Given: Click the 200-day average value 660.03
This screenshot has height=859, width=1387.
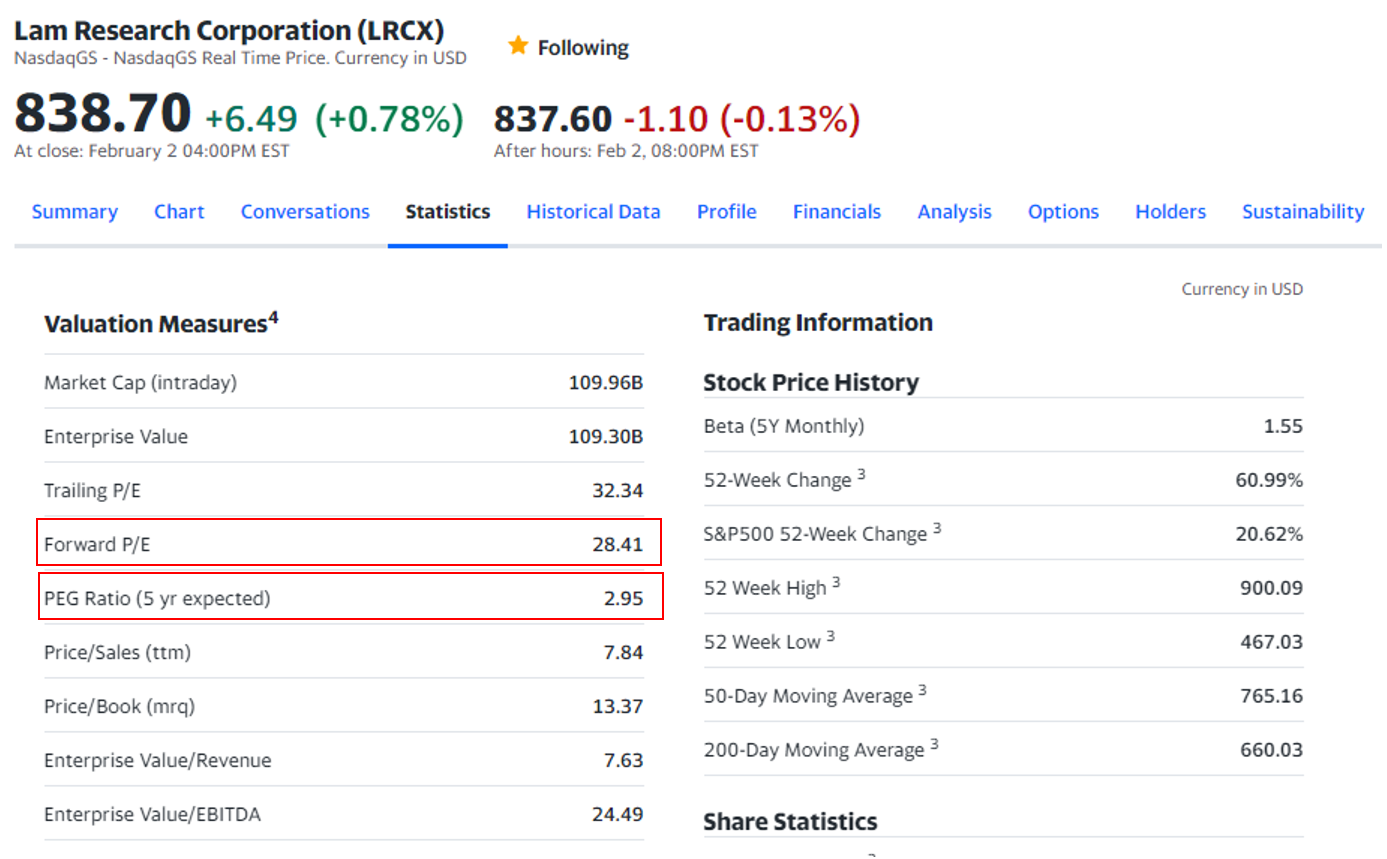Looking at the screenshot, I should (x=1272, y=750).
